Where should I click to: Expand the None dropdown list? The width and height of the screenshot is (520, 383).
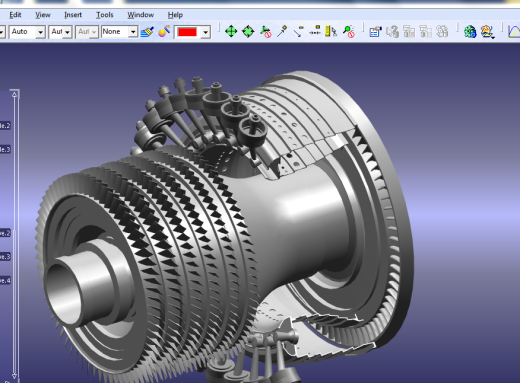[x=133, y=32]
